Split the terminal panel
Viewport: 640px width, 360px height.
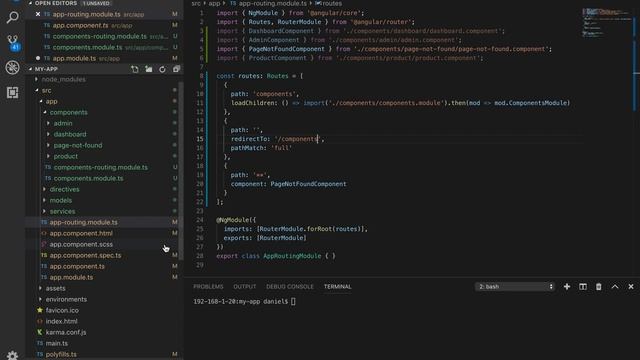pyautogui.click(x=583, y=287)
